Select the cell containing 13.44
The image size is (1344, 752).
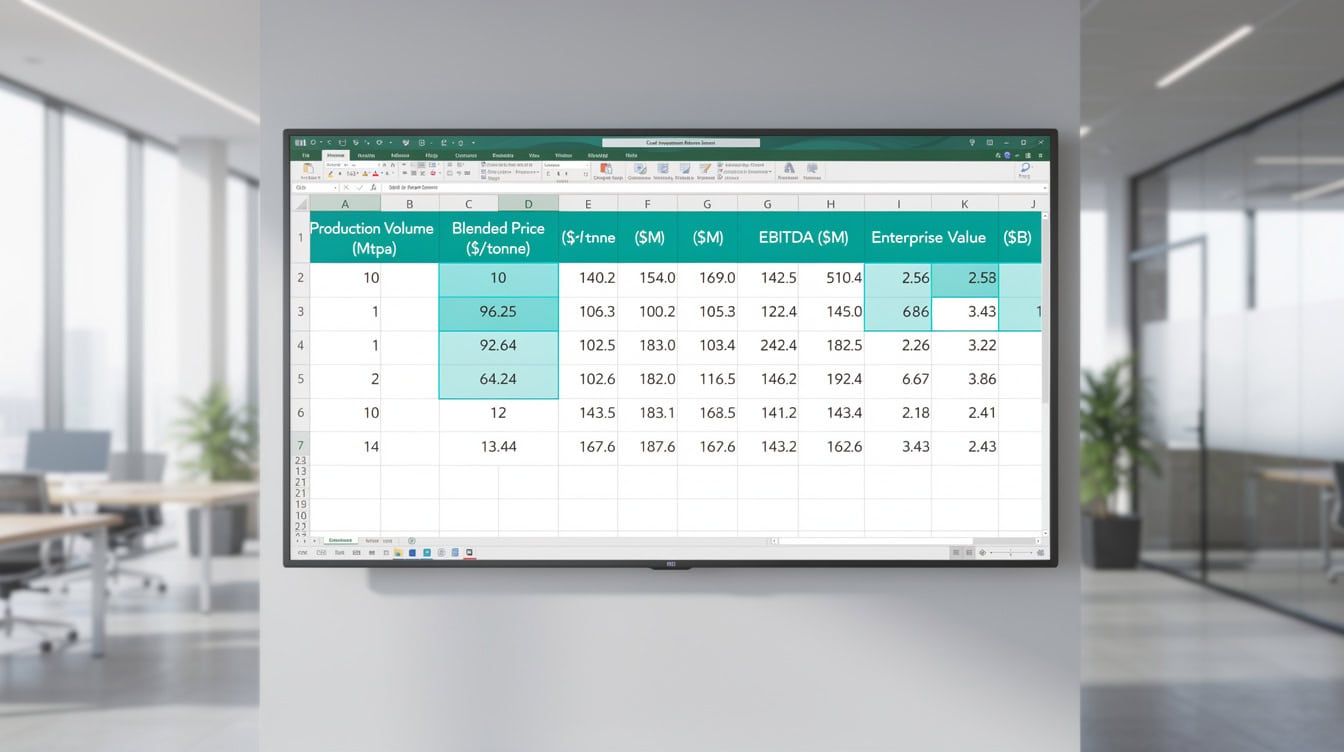click(498, 447)
